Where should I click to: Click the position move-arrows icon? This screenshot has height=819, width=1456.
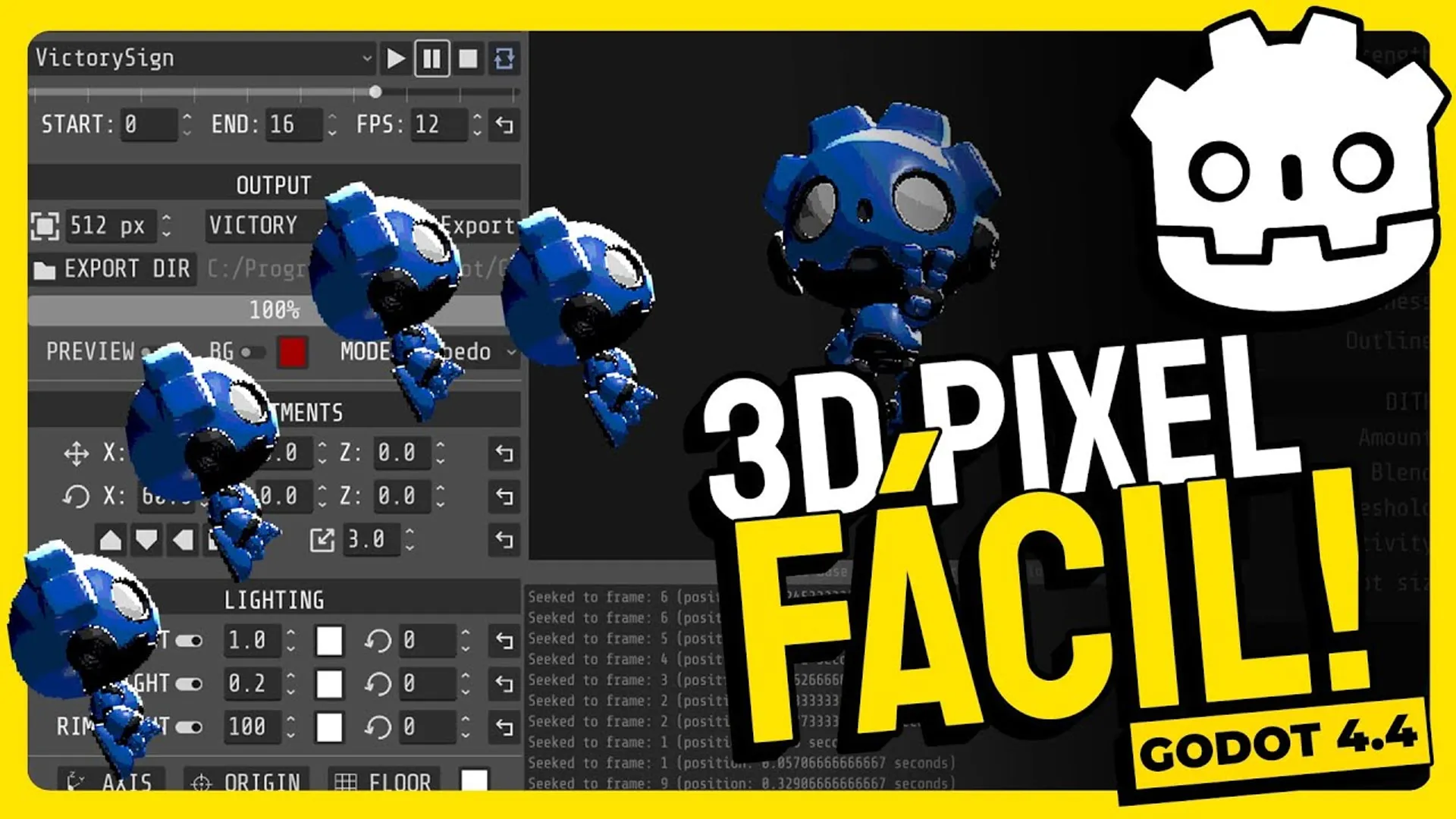[x=76, y=453]
